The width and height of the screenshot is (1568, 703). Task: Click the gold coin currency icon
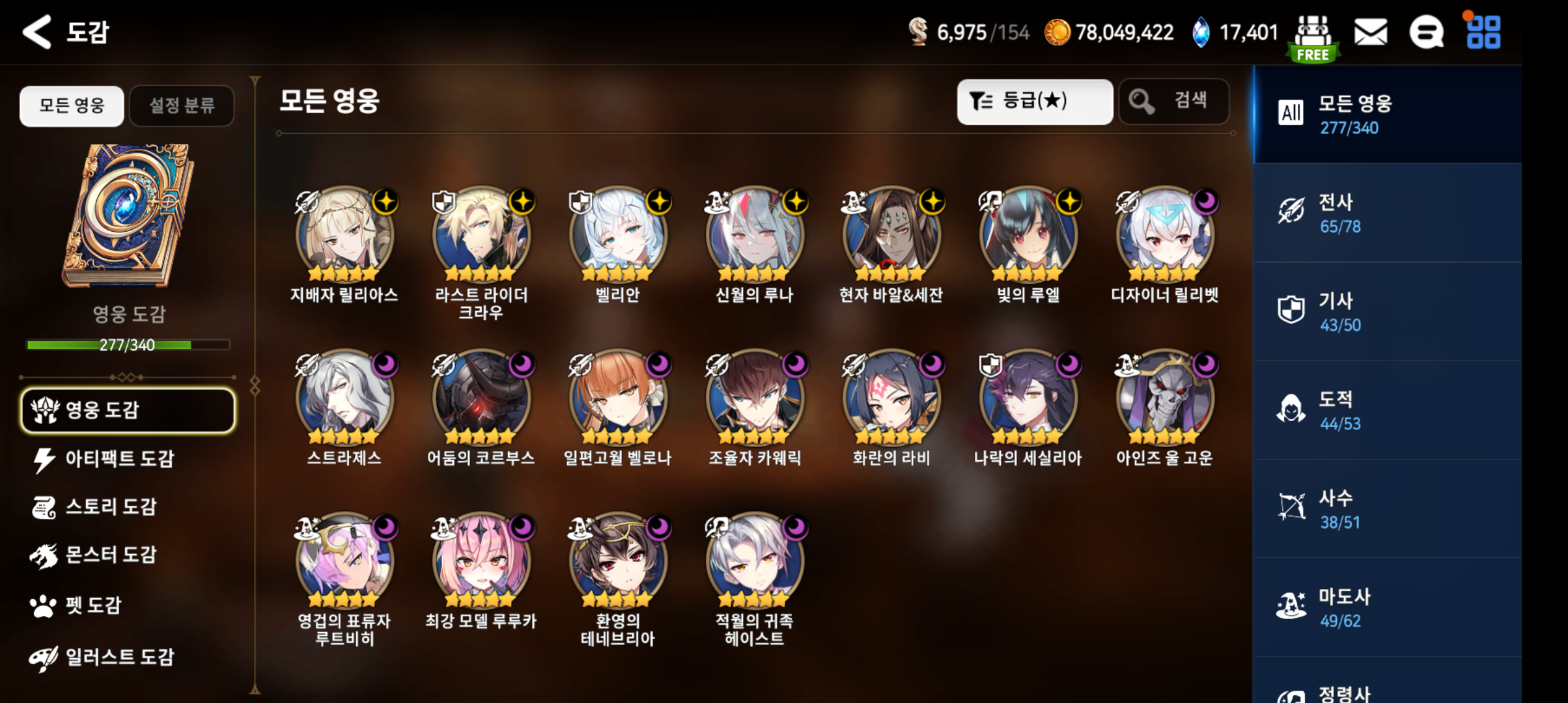tap(1057, 32)
